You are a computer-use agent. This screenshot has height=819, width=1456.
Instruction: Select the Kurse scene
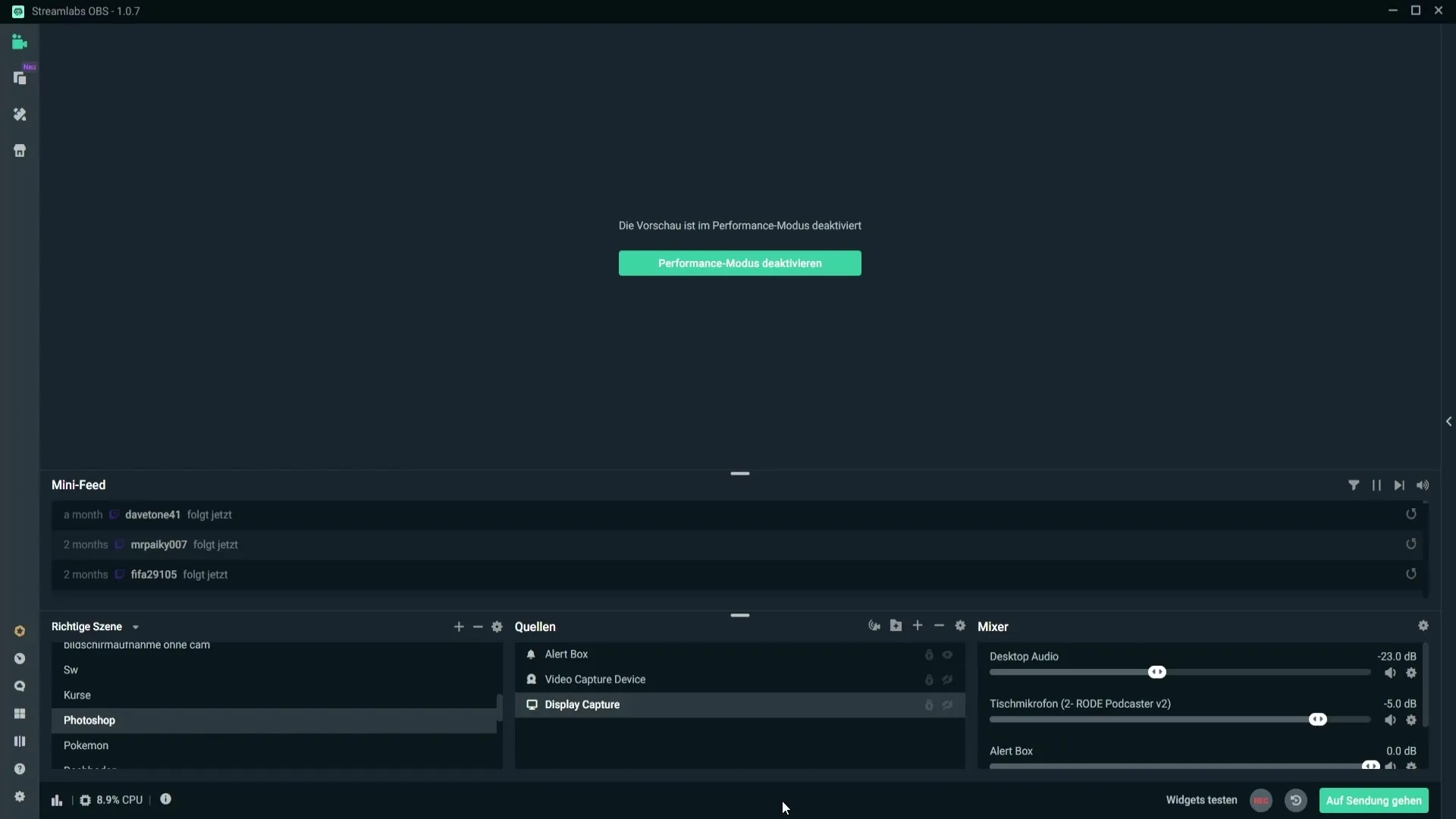pos(274,695)
